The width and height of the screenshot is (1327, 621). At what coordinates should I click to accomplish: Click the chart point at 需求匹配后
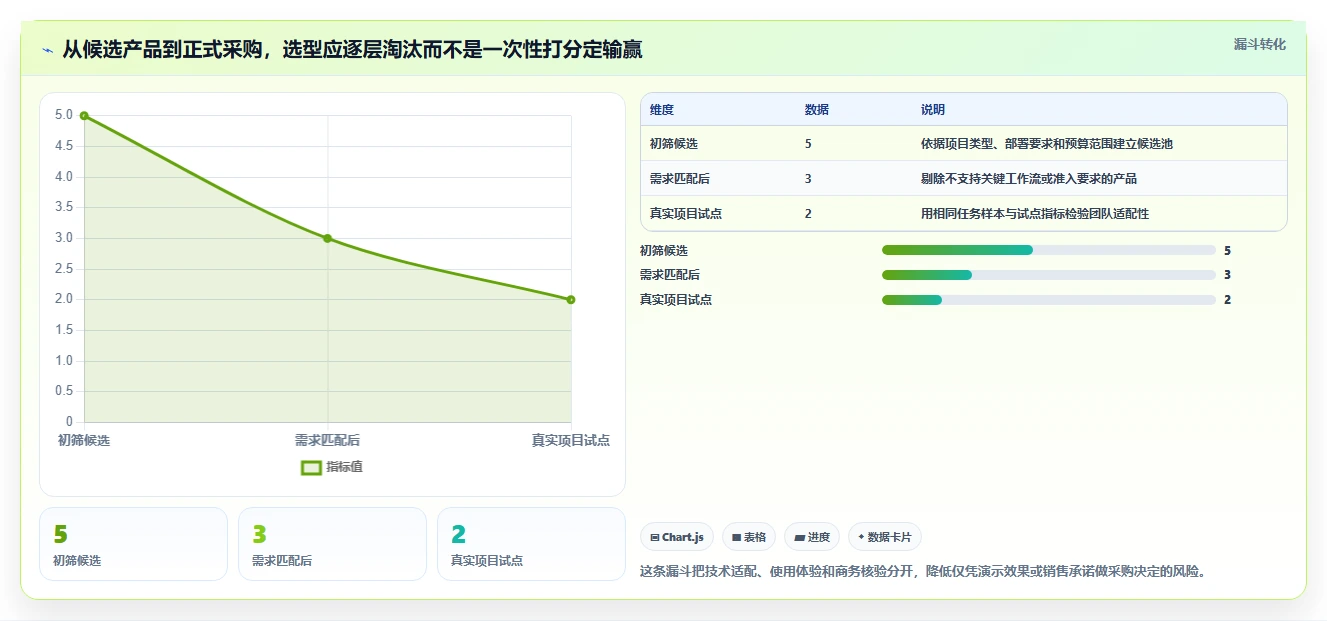(327, 238)
